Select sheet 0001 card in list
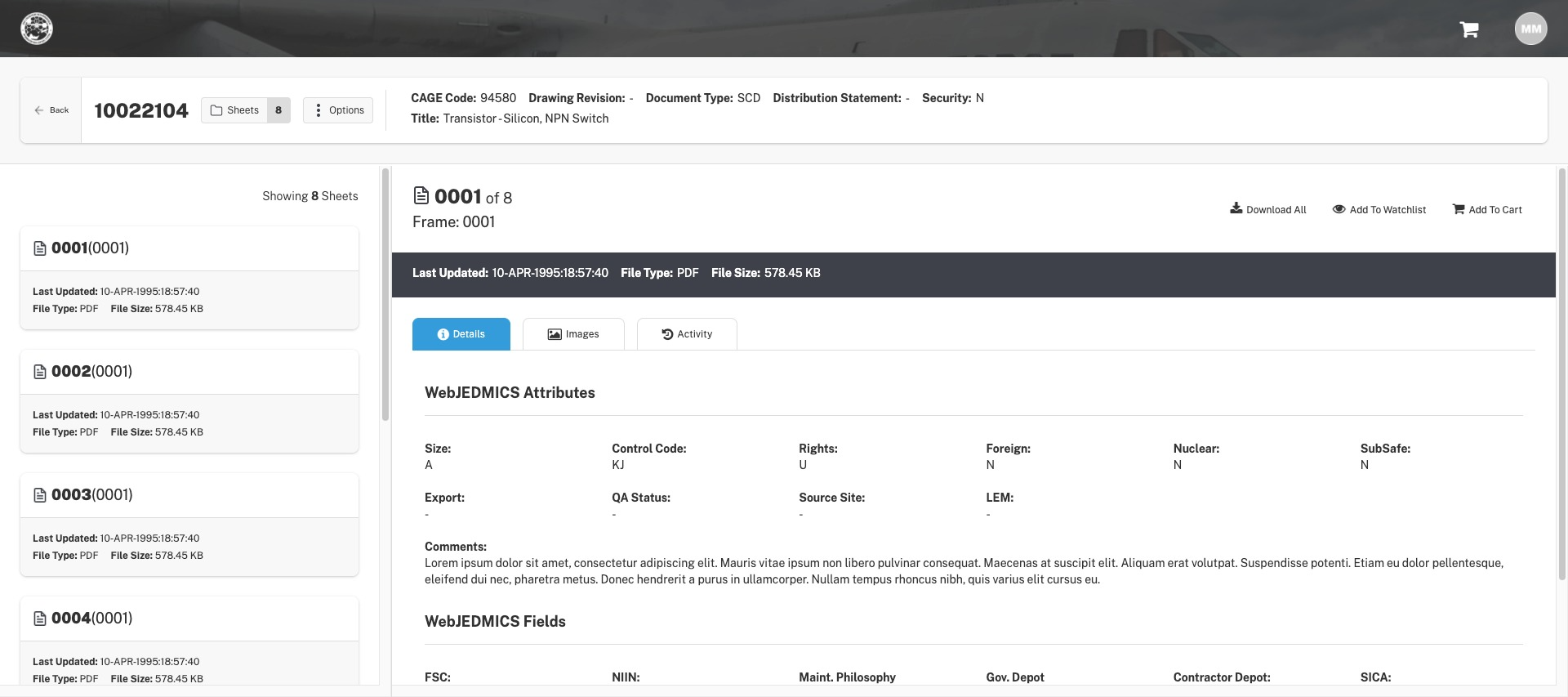1568x697 pixels. coord(189,278)
